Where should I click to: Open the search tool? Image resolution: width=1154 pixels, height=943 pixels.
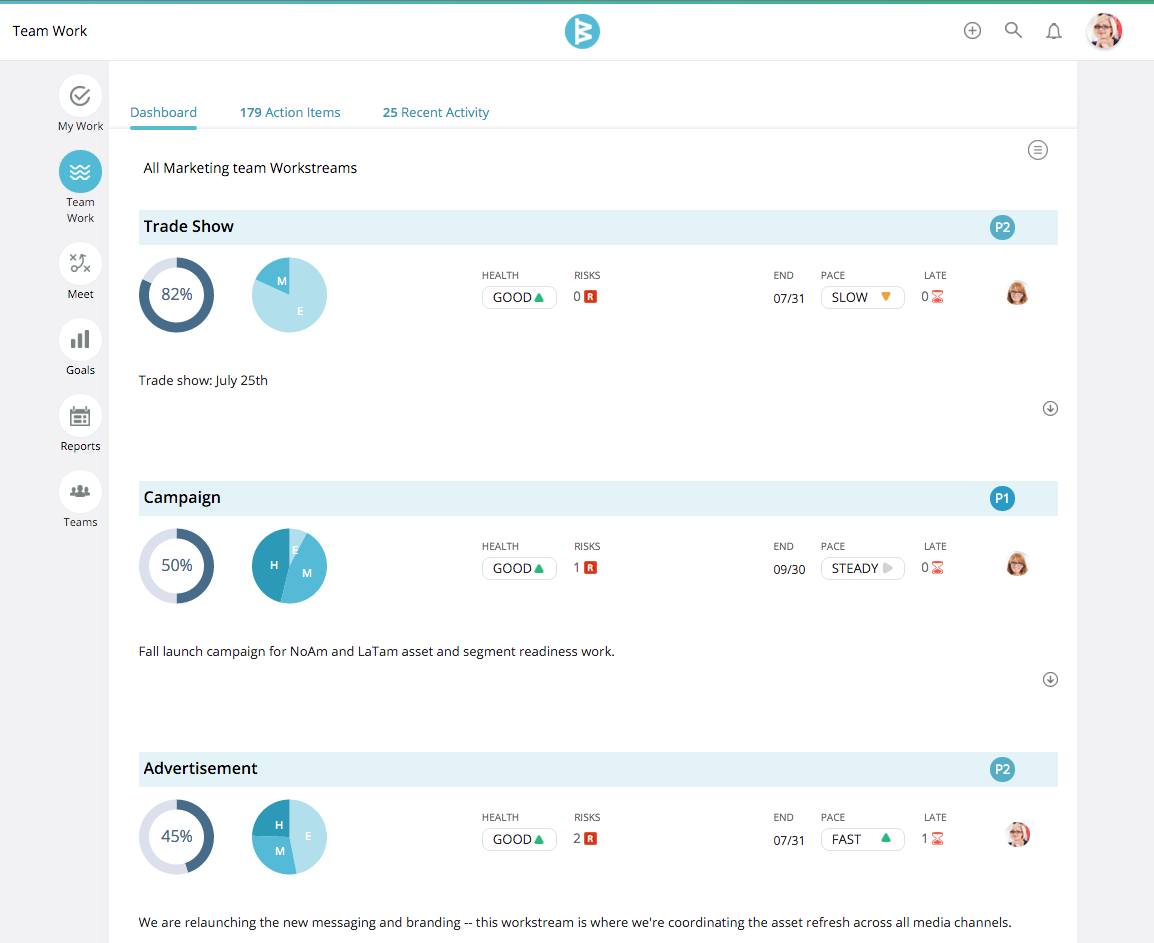click(1013, 30)
